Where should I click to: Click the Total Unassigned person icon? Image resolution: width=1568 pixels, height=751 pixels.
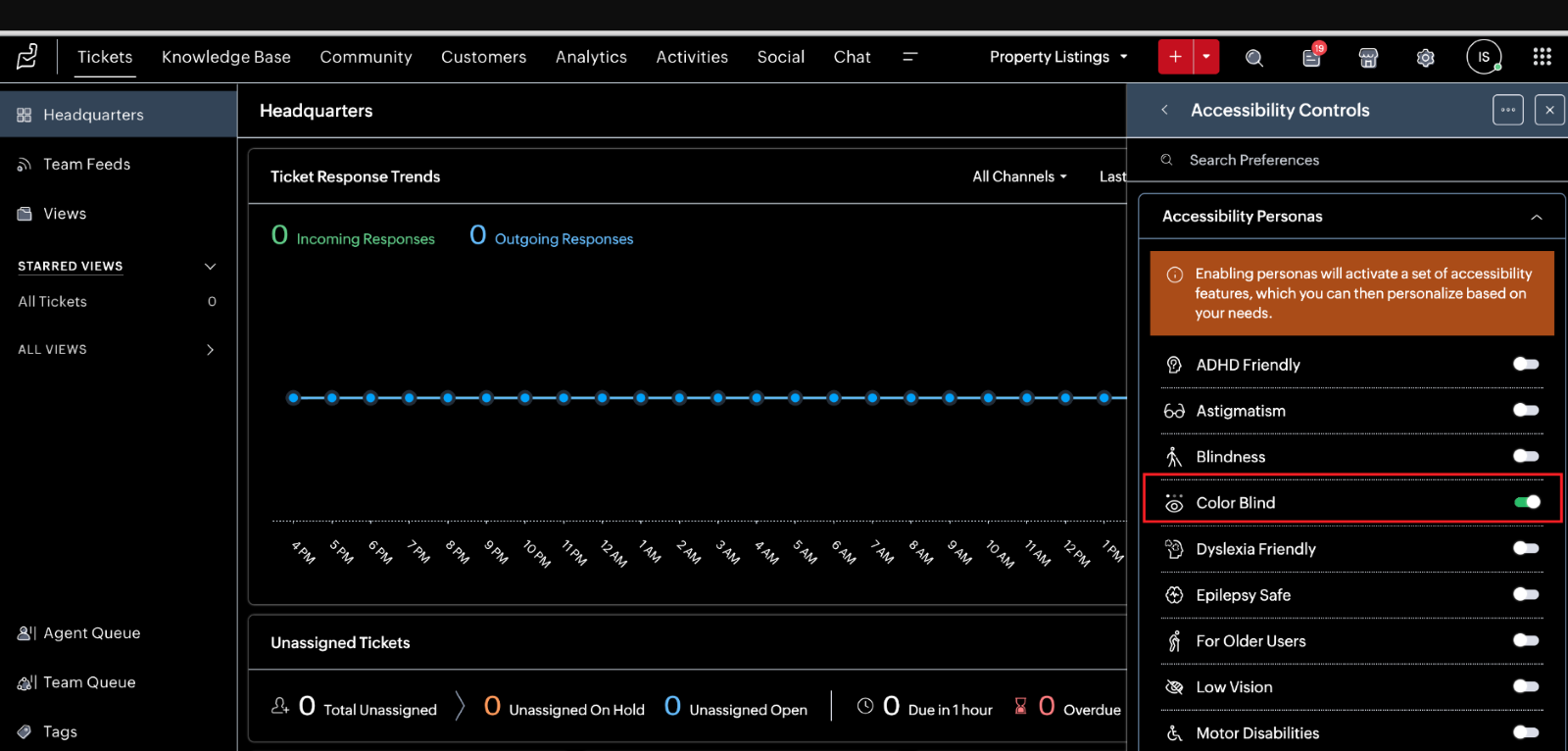[x=280, y=706]
